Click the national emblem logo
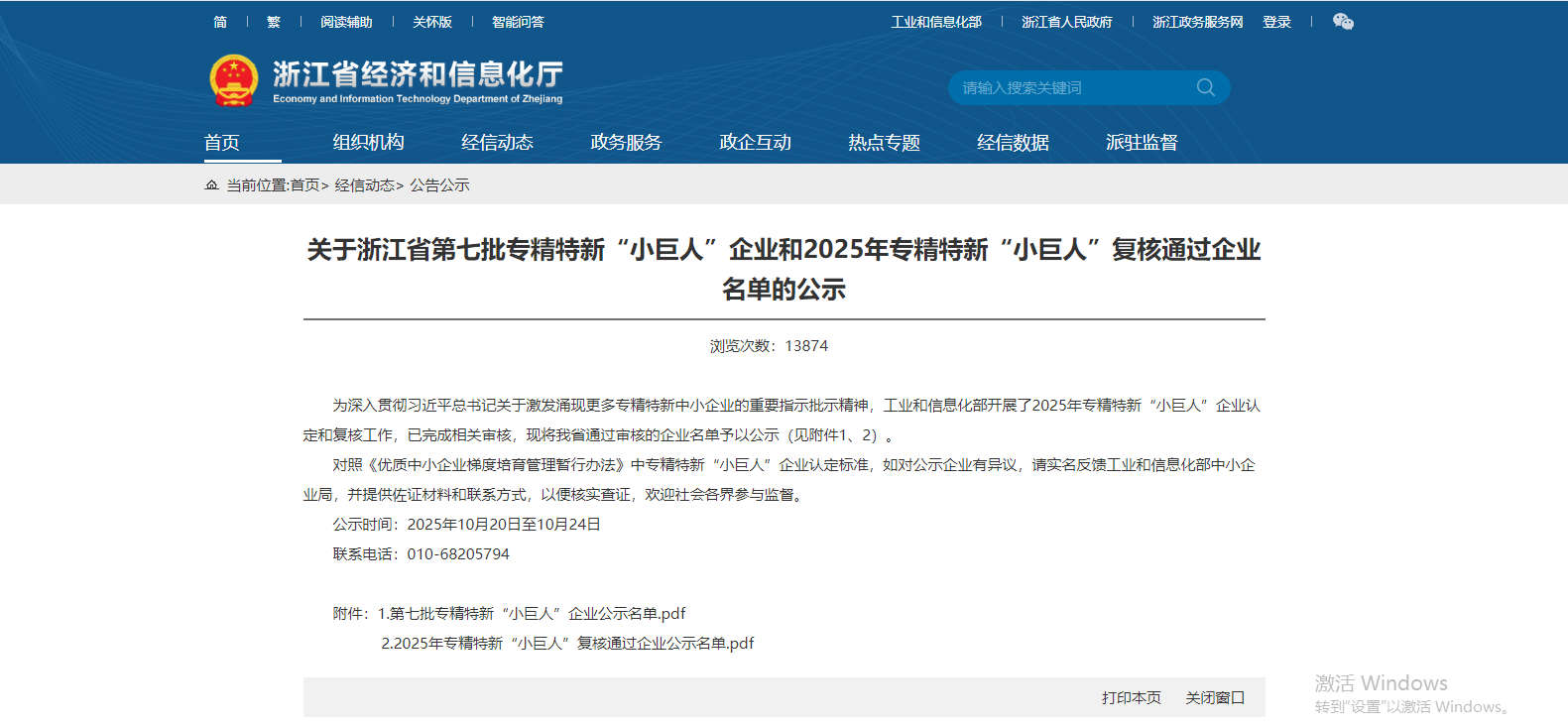 [x=234, y=80]
